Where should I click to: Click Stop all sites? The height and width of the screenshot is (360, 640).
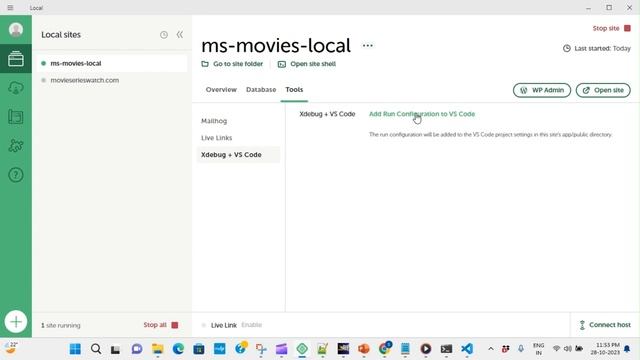click(161, 325)
